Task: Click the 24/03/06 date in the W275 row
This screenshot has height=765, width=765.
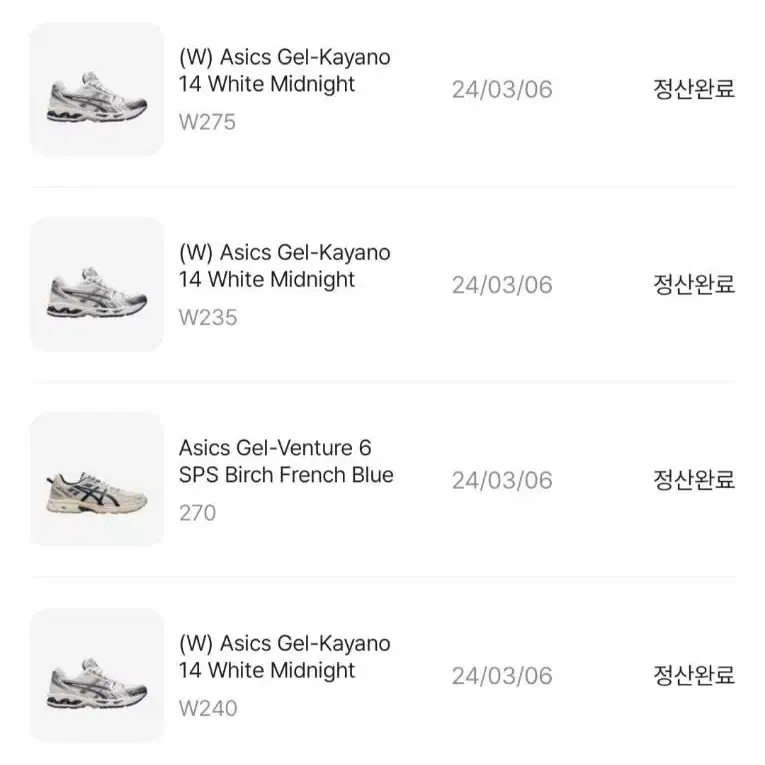Action: (x=502, y=90)
